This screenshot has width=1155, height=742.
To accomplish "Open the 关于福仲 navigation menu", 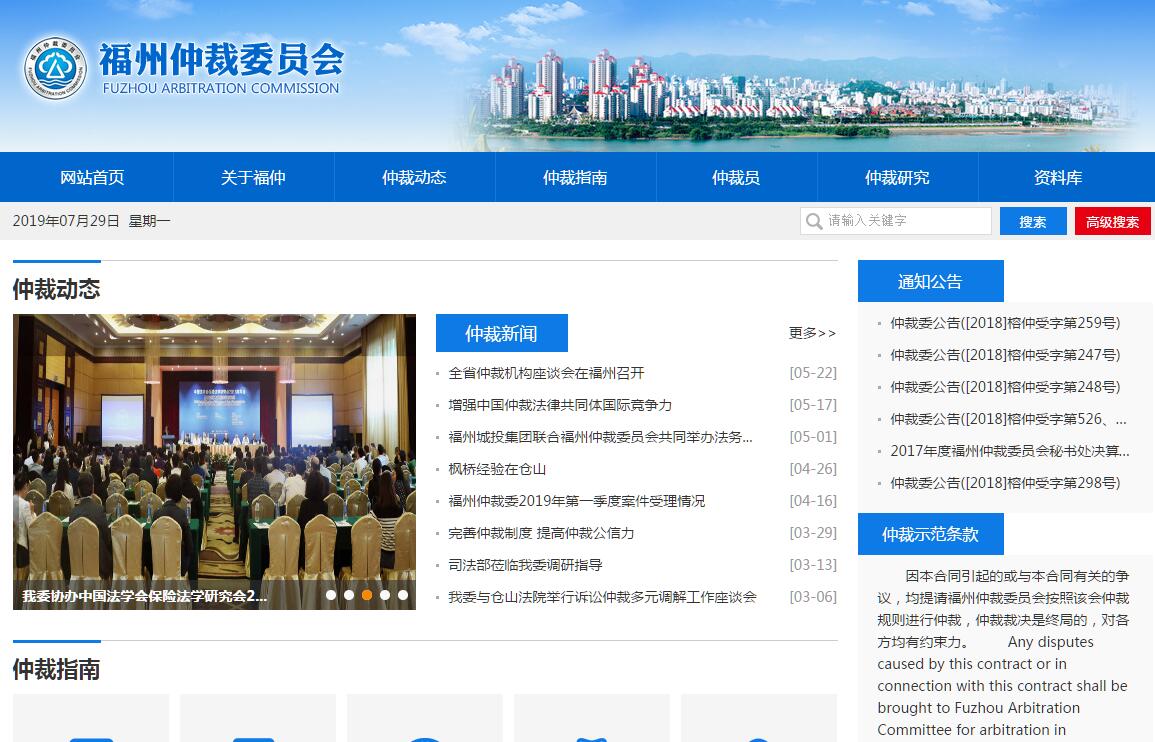I will pos(253,178).
